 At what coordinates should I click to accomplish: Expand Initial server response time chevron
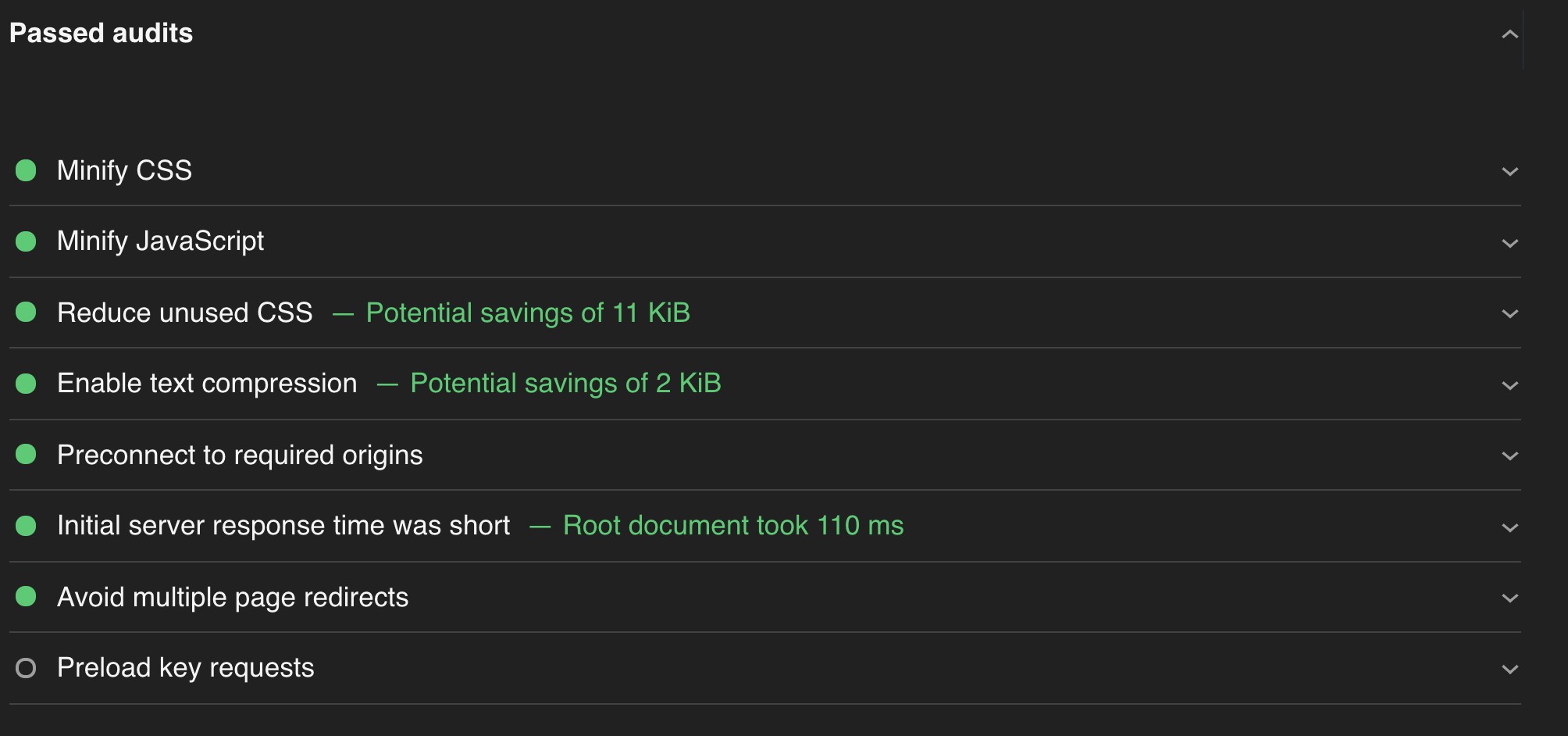(1509, 527)
